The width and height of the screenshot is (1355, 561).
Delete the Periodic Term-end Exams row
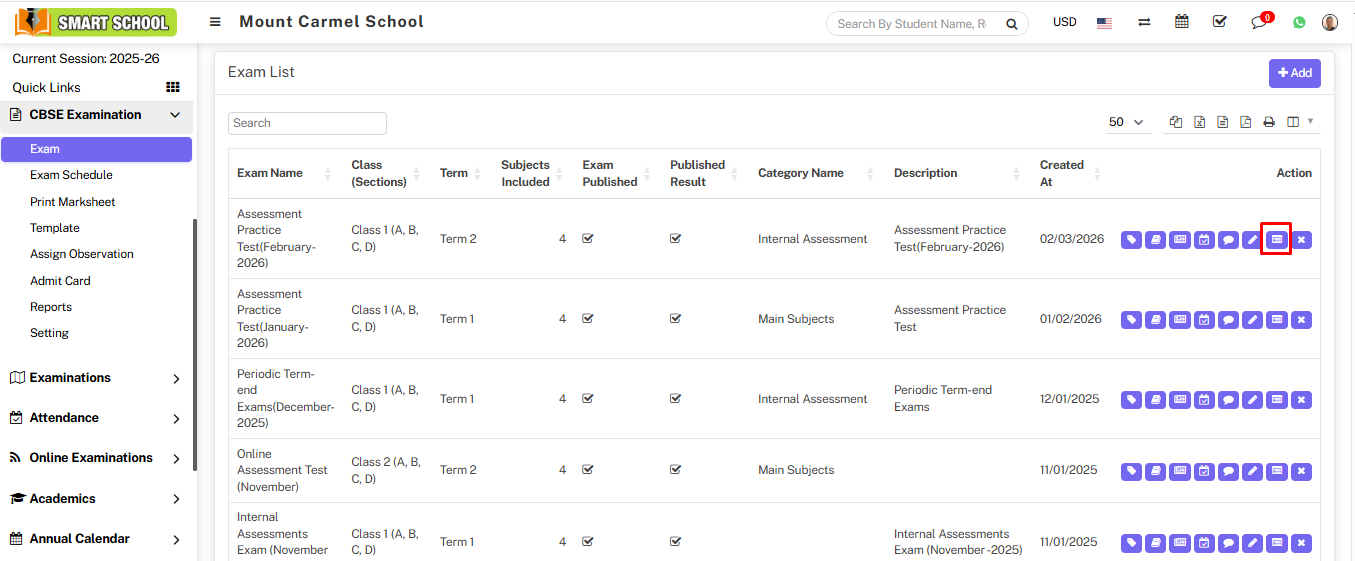tap(1301, 399)
